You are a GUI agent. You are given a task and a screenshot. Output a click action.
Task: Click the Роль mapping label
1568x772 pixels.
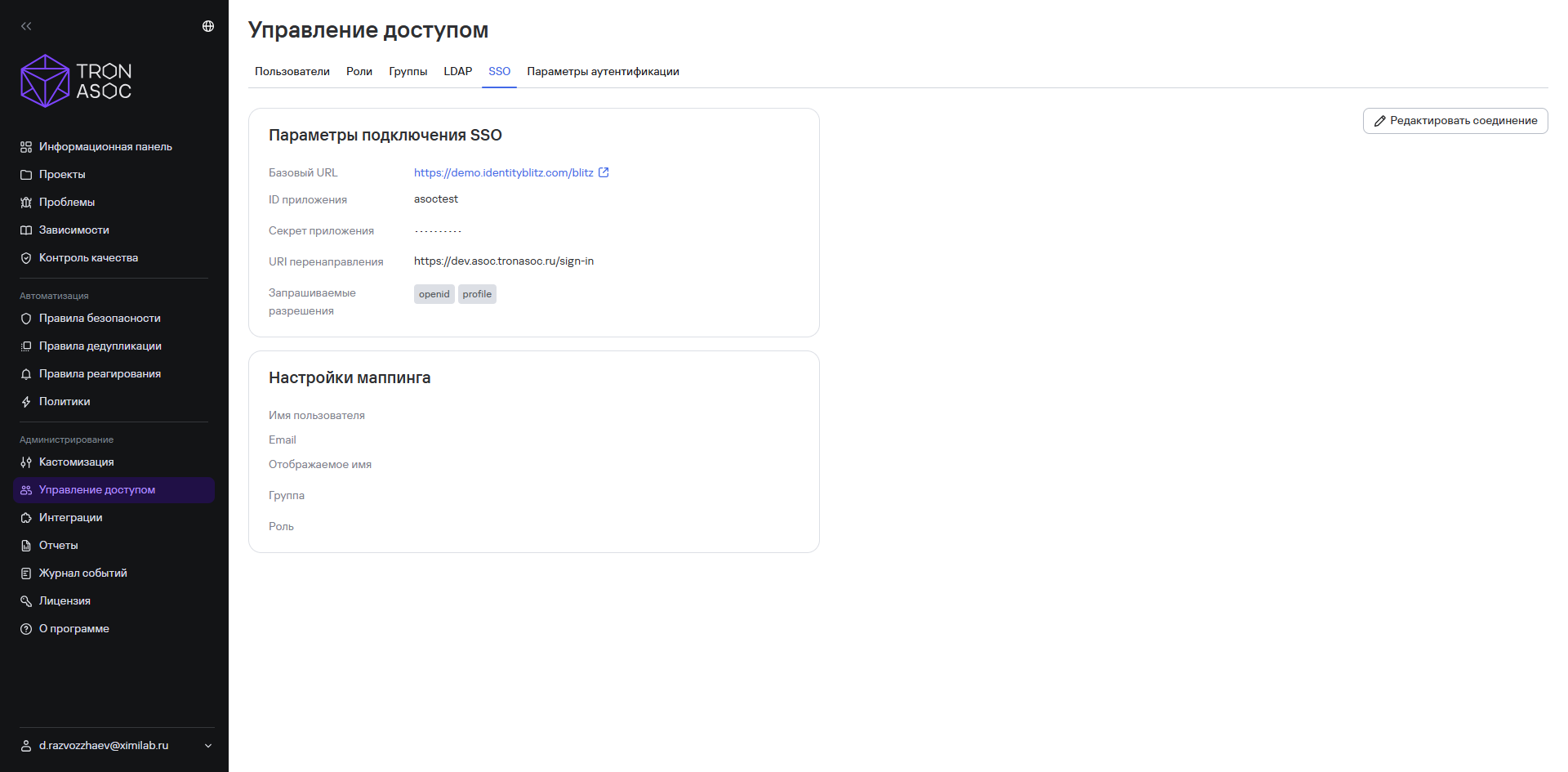pyautogui.click(x=281, y=527)
